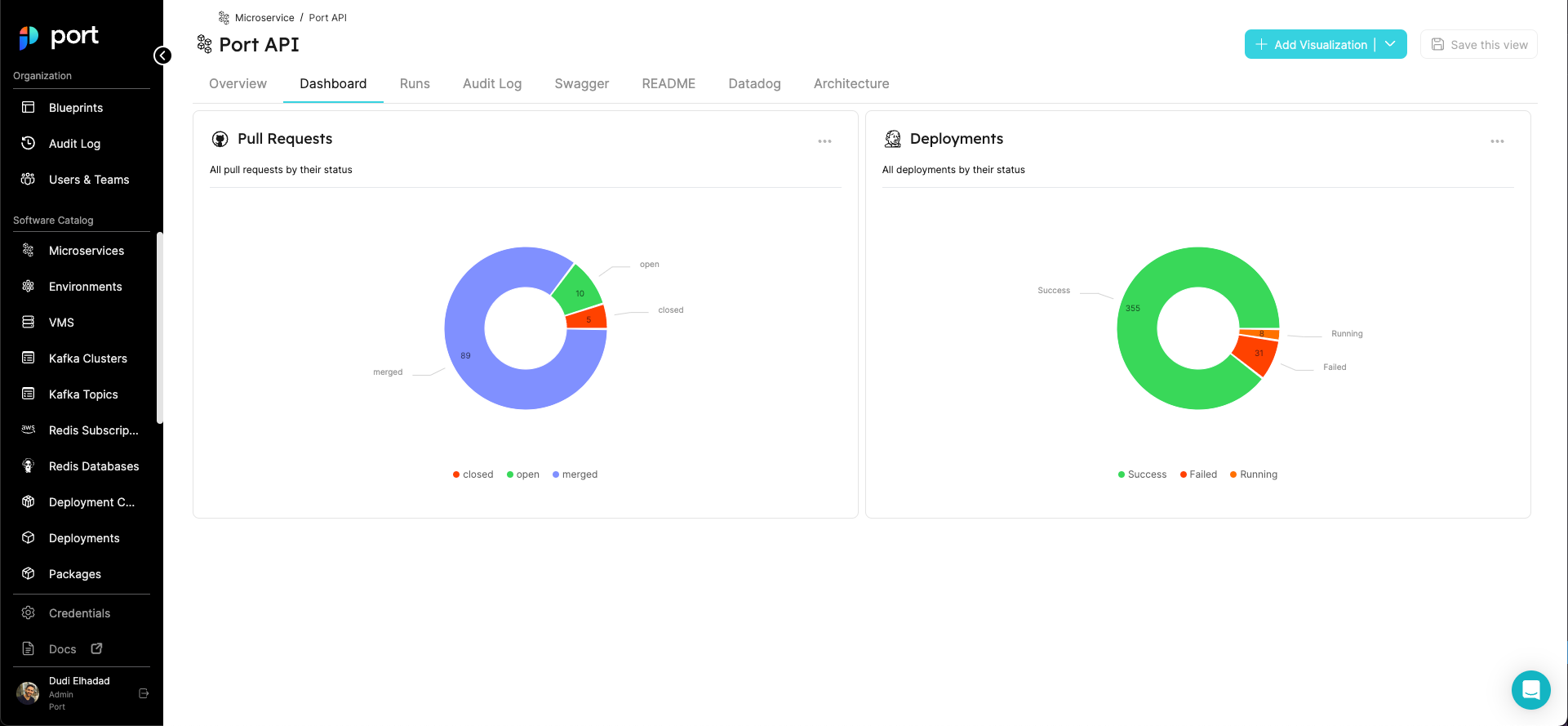Viewport: 1568px width, 726px height.
Task: Expand the Add Visualization dropdown arrow
Action: 1390,44
